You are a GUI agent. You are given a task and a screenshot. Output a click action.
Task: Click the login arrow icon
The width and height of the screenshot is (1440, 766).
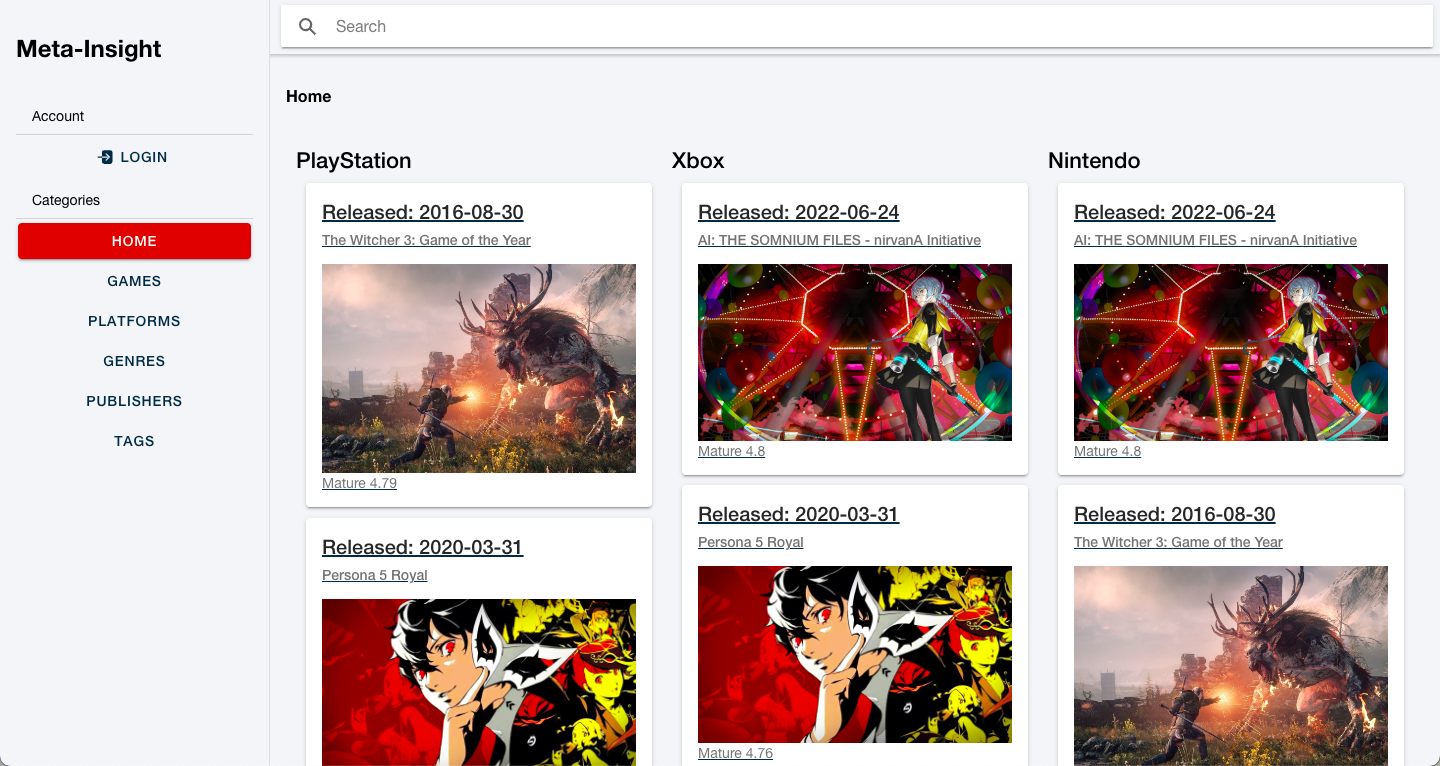[106, 157]
